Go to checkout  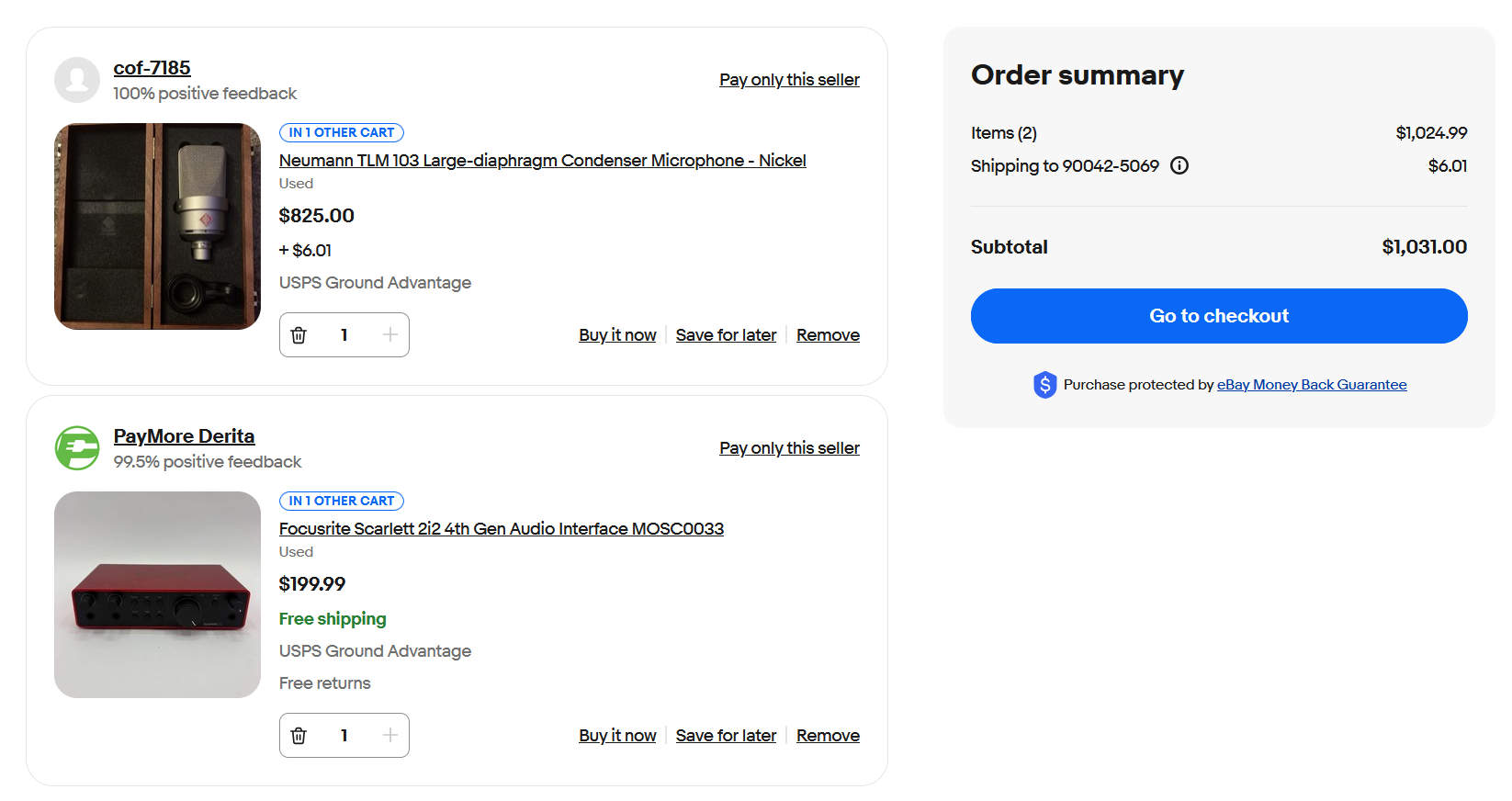tap(1218, 316)
